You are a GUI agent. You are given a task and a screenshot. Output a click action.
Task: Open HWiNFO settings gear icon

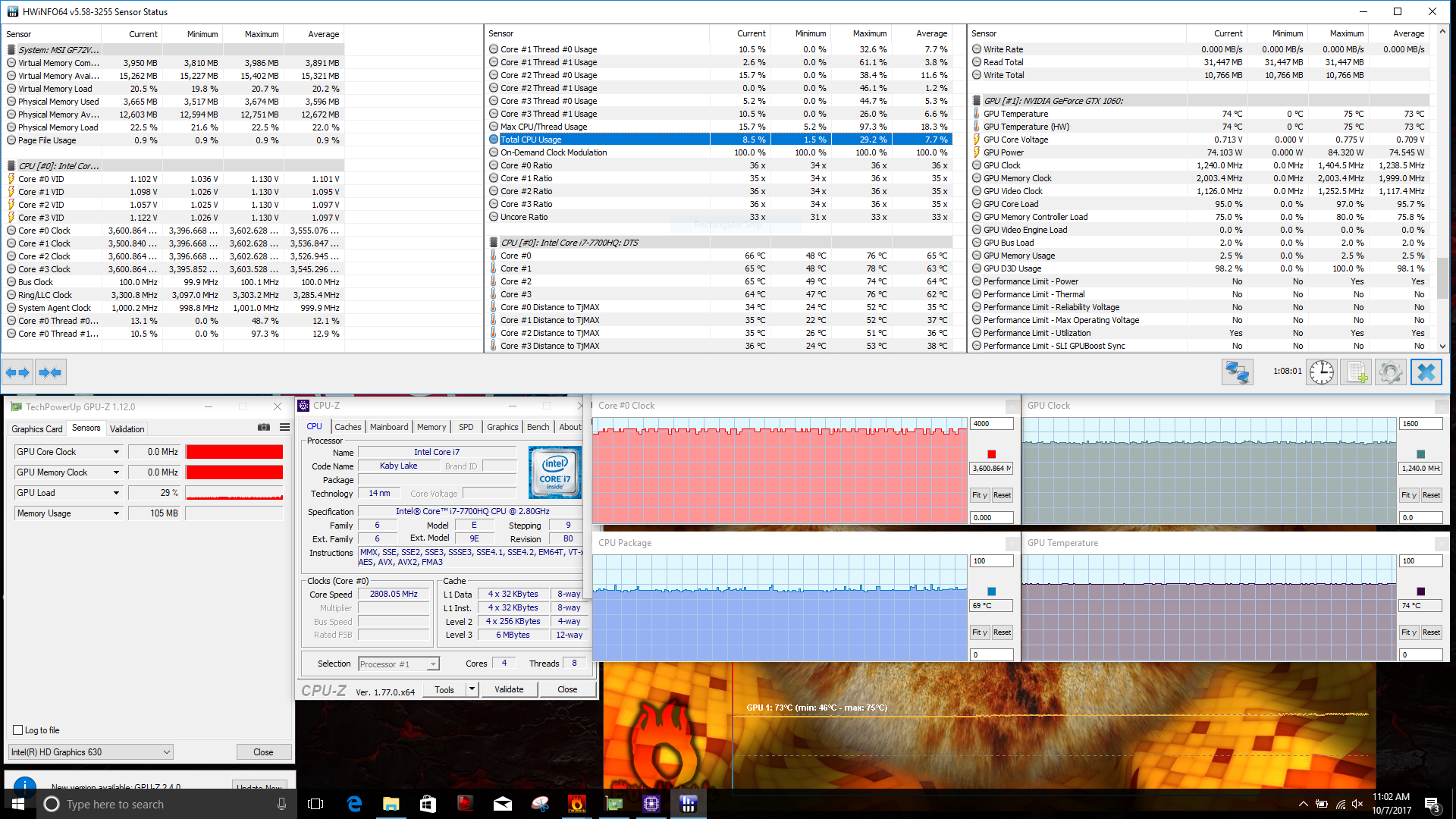pyautogui.click(x=1390, y=372)
